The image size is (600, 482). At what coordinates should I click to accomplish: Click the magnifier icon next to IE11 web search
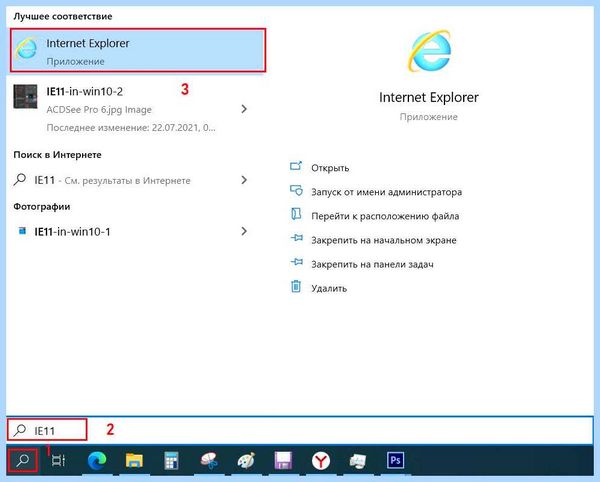coord(20,179)
